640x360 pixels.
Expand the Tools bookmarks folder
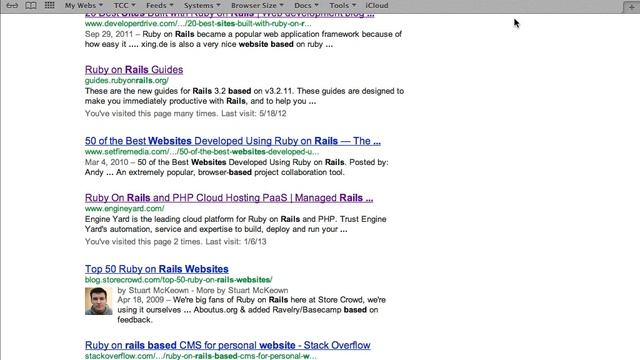342,5
